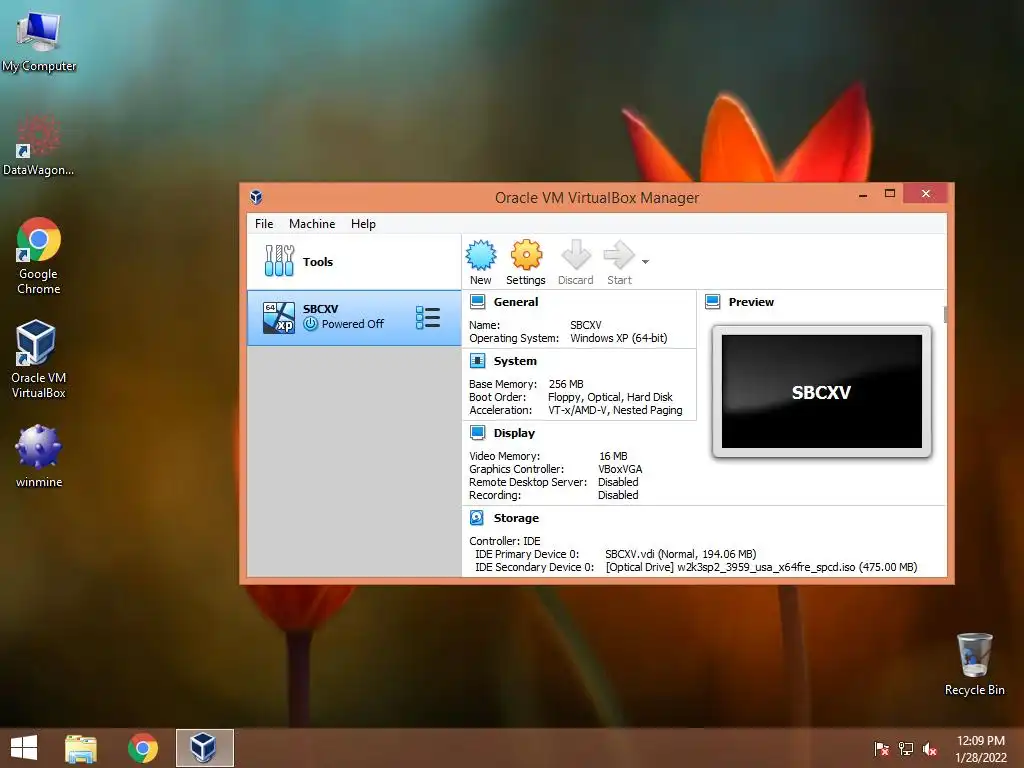The width and height of the screenshot is (1024, 768).
Task: Click the General section icon
Action: point(477,302)
